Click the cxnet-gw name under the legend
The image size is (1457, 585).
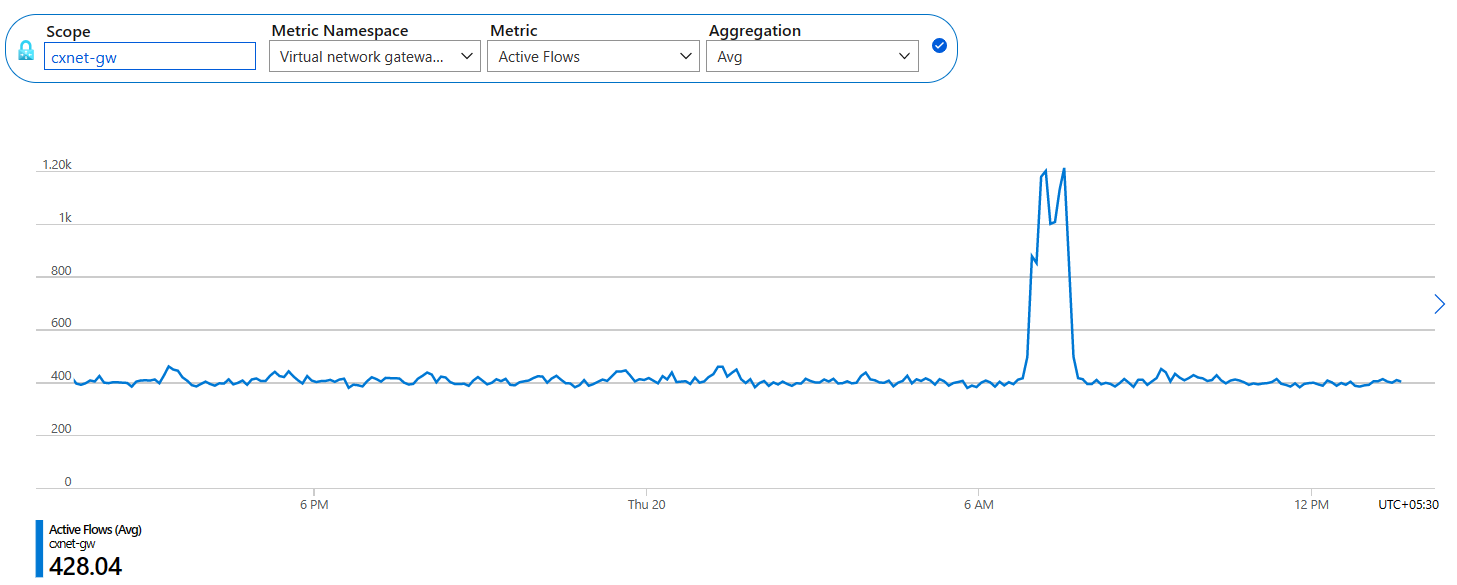(x=72, y=544)
